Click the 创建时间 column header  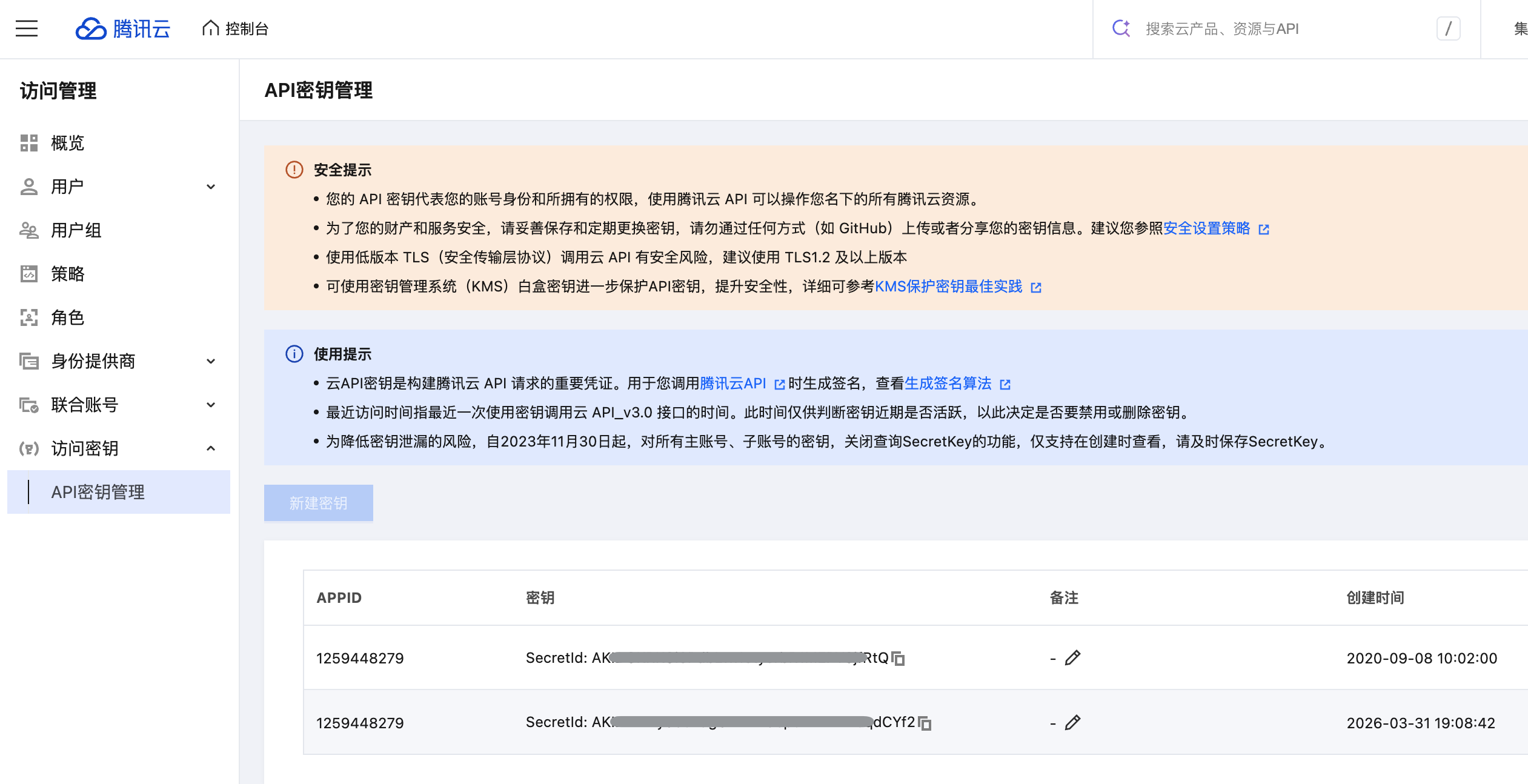pyautogui.click(x=1375, y=598)
